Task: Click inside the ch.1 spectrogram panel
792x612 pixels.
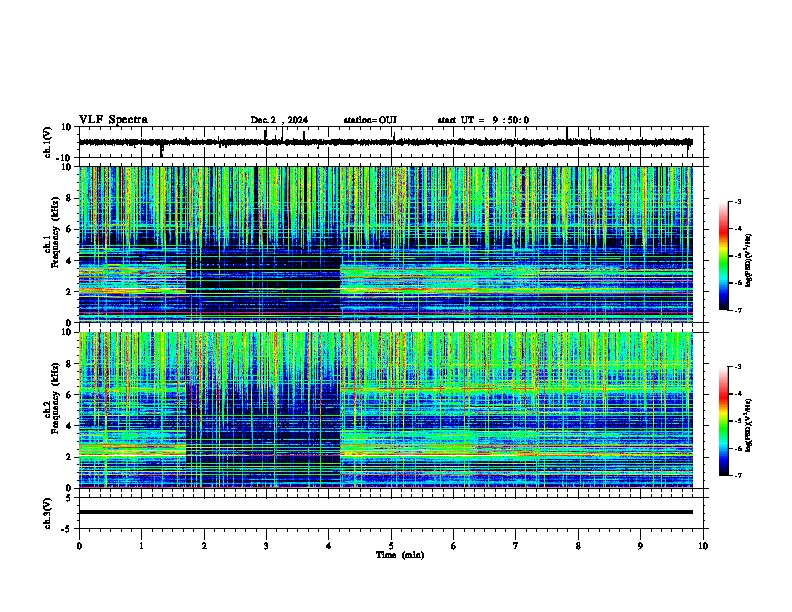Action: (x=386, y=244)
